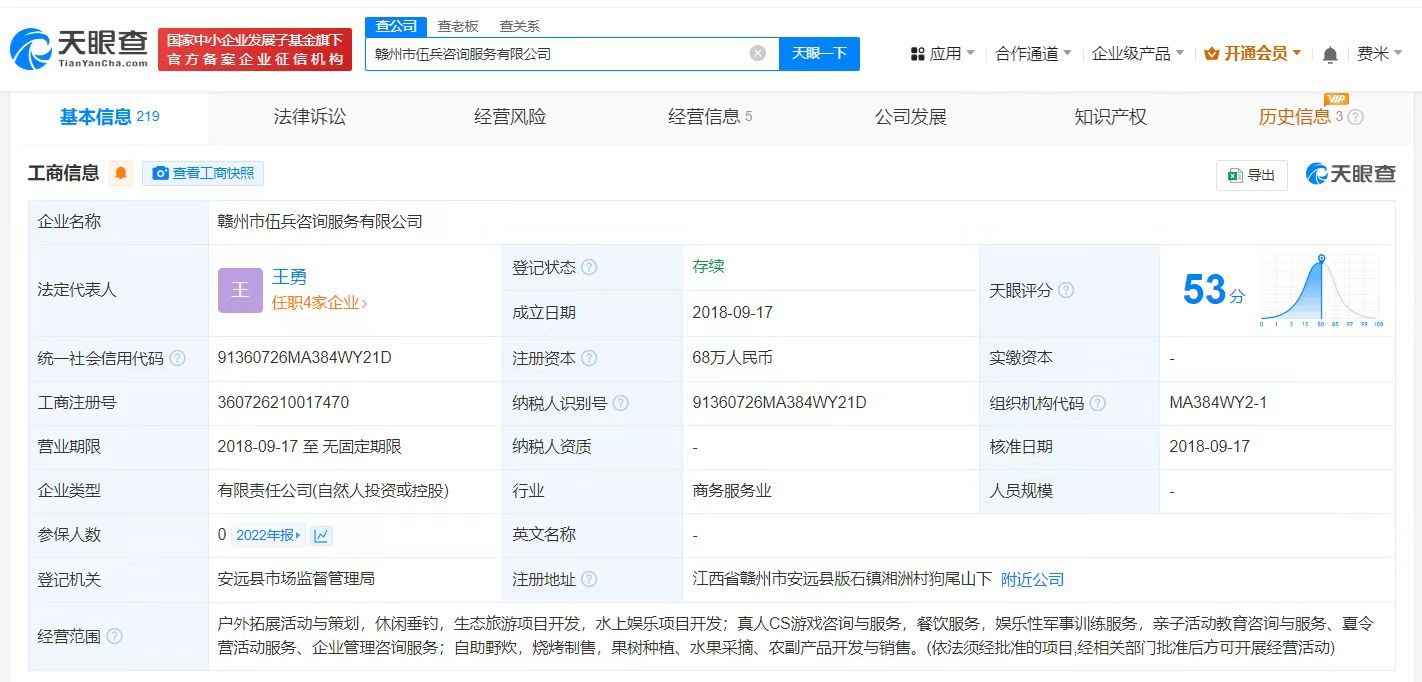
Task: Switch to the 历史信息 tab
Action: coord(1297,116)
